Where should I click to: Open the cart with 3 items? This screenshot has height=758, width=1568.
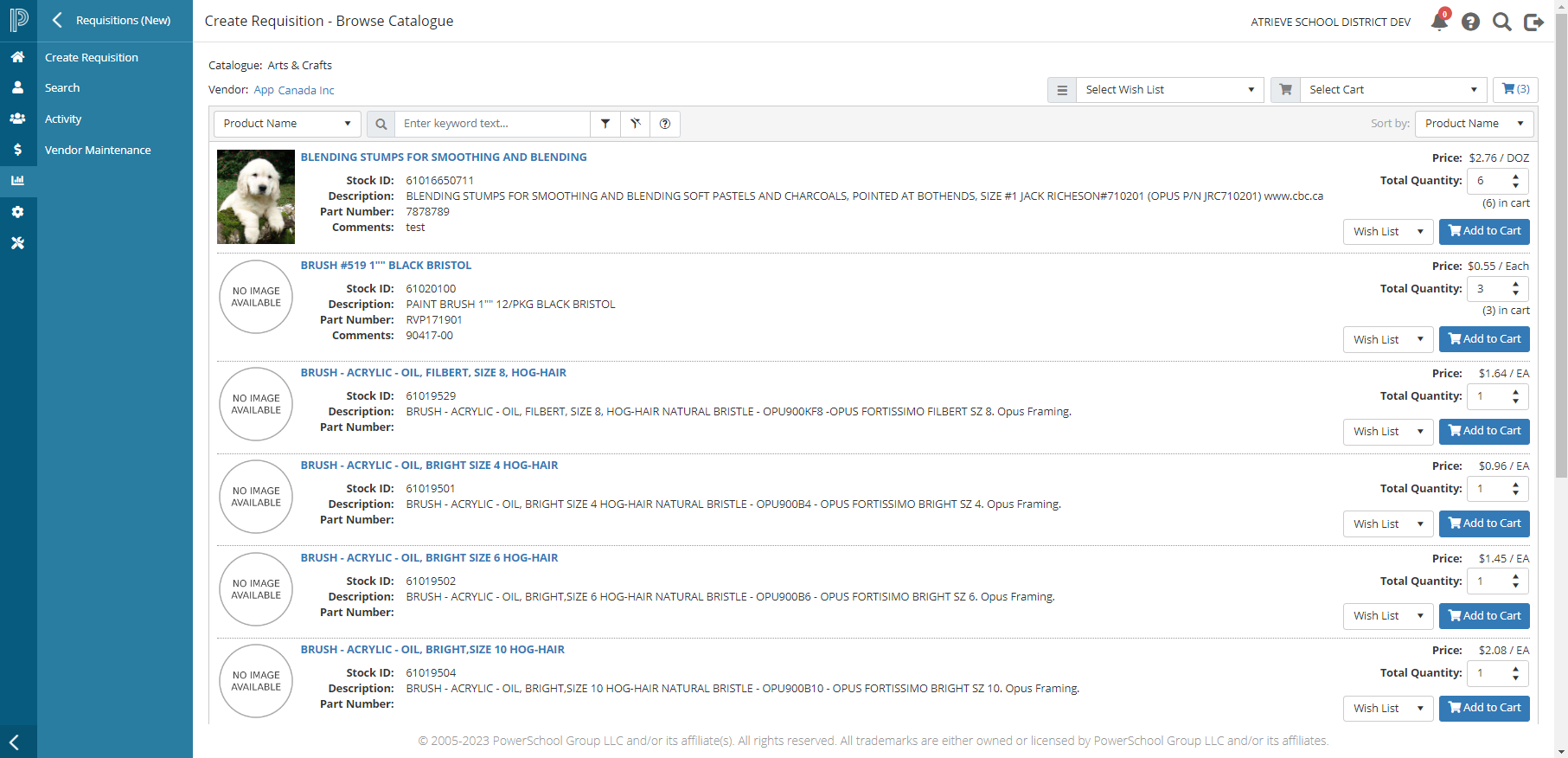click(1515, 89)
